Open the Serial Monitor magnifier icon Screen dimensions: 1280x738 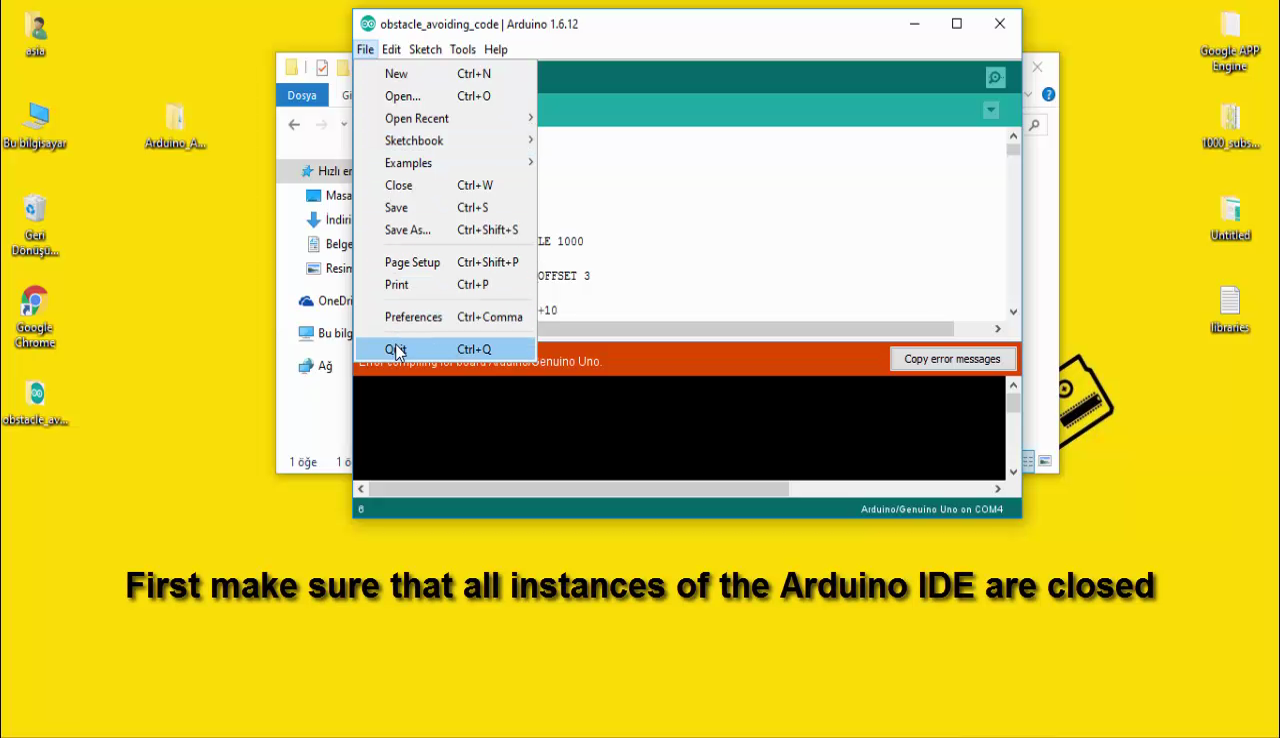click(x=994, y=77)
